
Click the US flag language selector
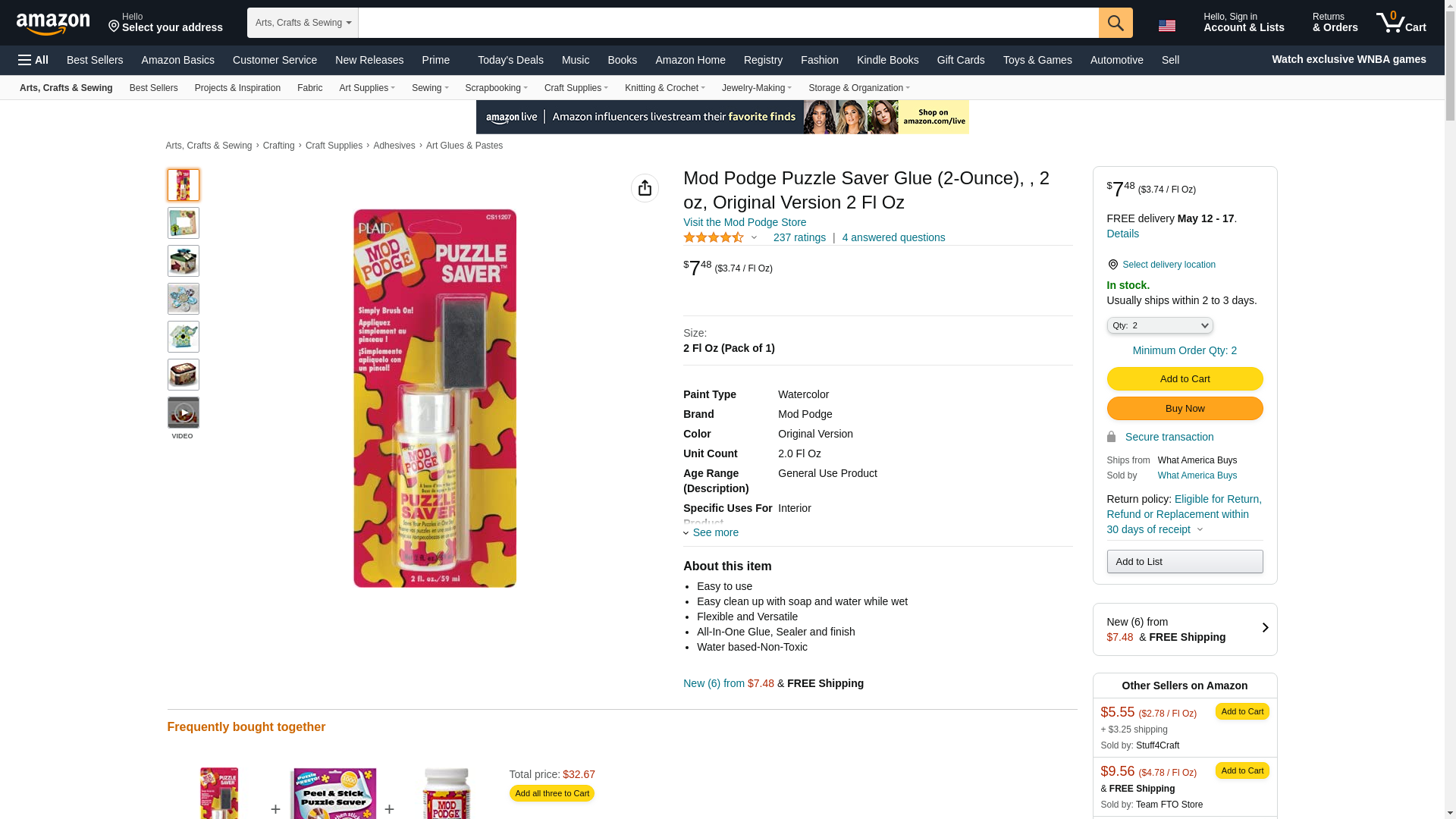tap(1166, 25)
